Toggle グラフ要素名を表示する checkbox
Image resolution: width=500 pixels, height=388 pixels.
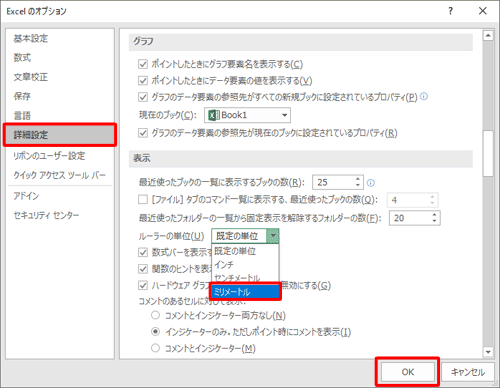tap(143, 64)
